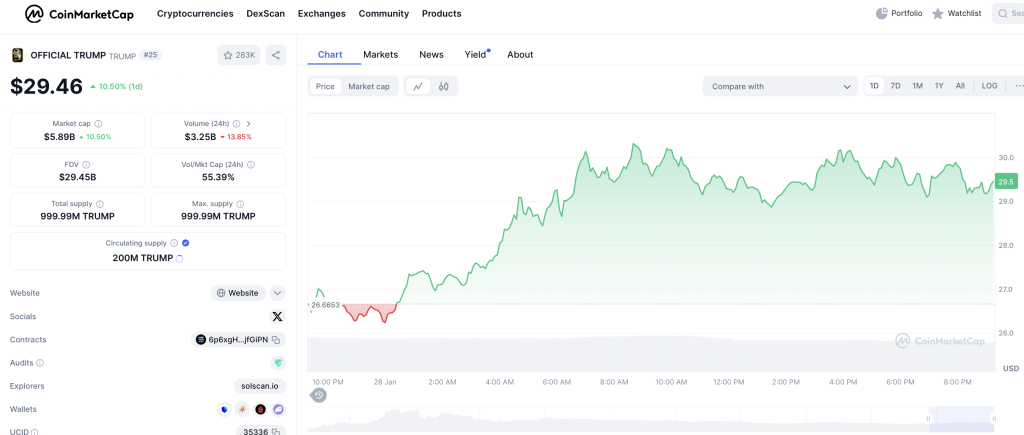The height and width of the screenshot is (435, 1024).
Task: Set chart range to 7D
Action: [896, 86]
